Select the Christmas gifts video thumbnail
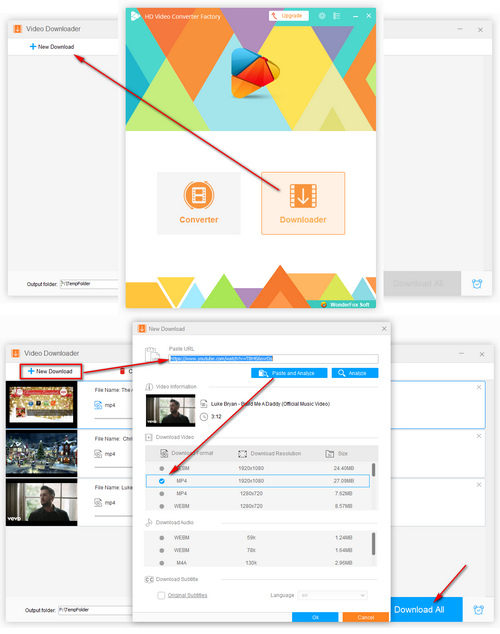The image size is (500, 634). (x=41, y=404)
